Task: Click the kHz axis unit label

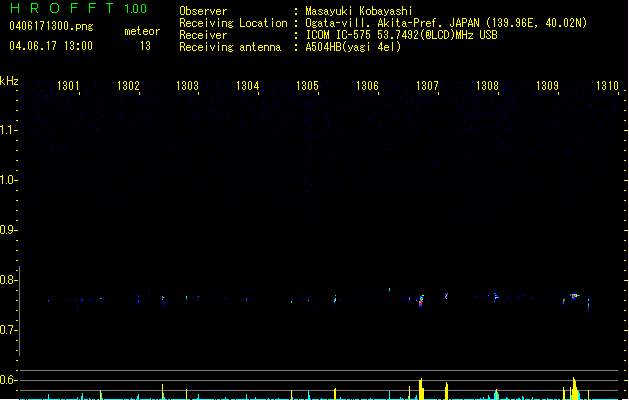Action: point(9,81)
